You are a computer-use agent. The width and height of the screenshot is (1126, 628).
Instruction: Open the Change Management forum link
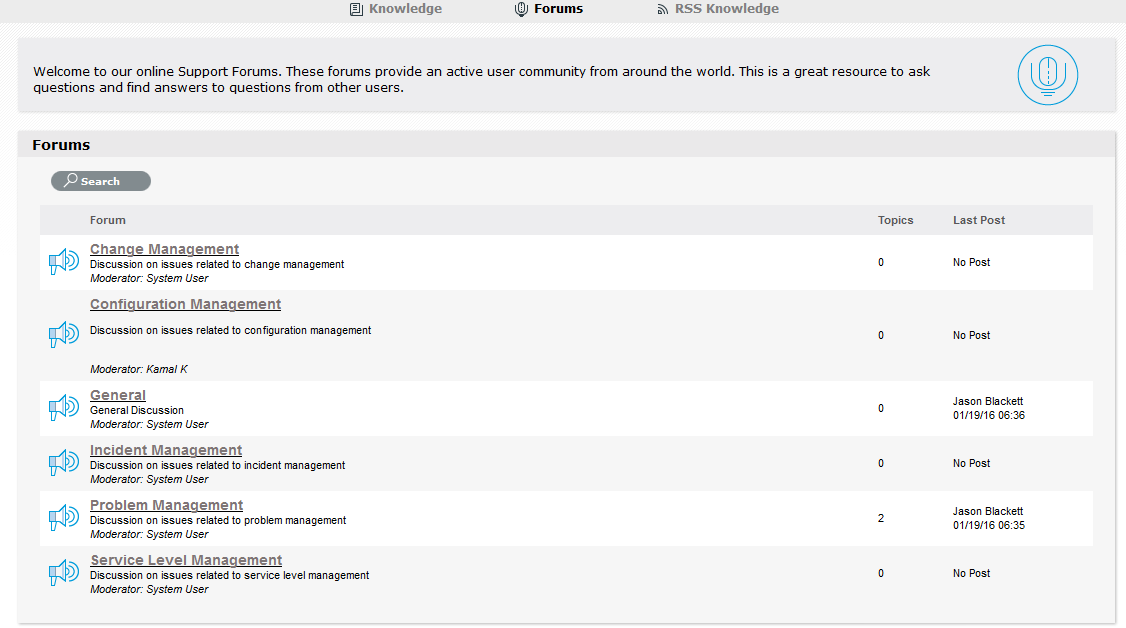tap(164, 249)
